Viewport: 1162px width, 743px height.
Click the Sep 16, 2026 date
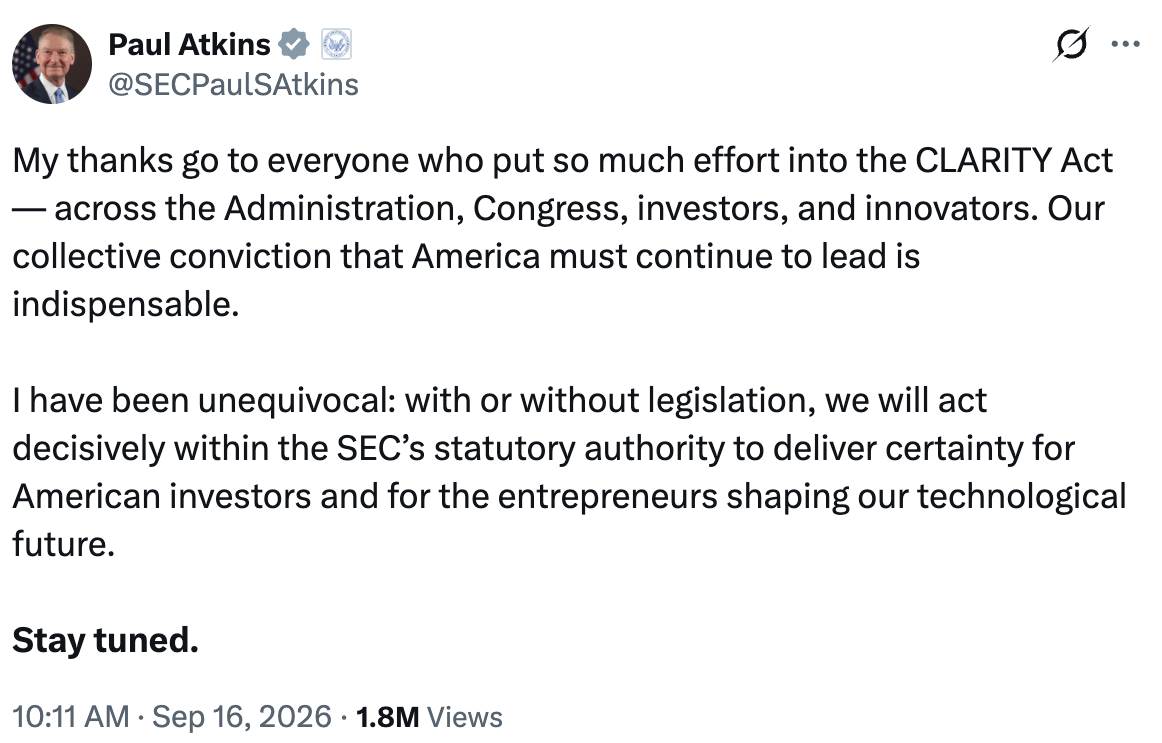pos(242,717)
